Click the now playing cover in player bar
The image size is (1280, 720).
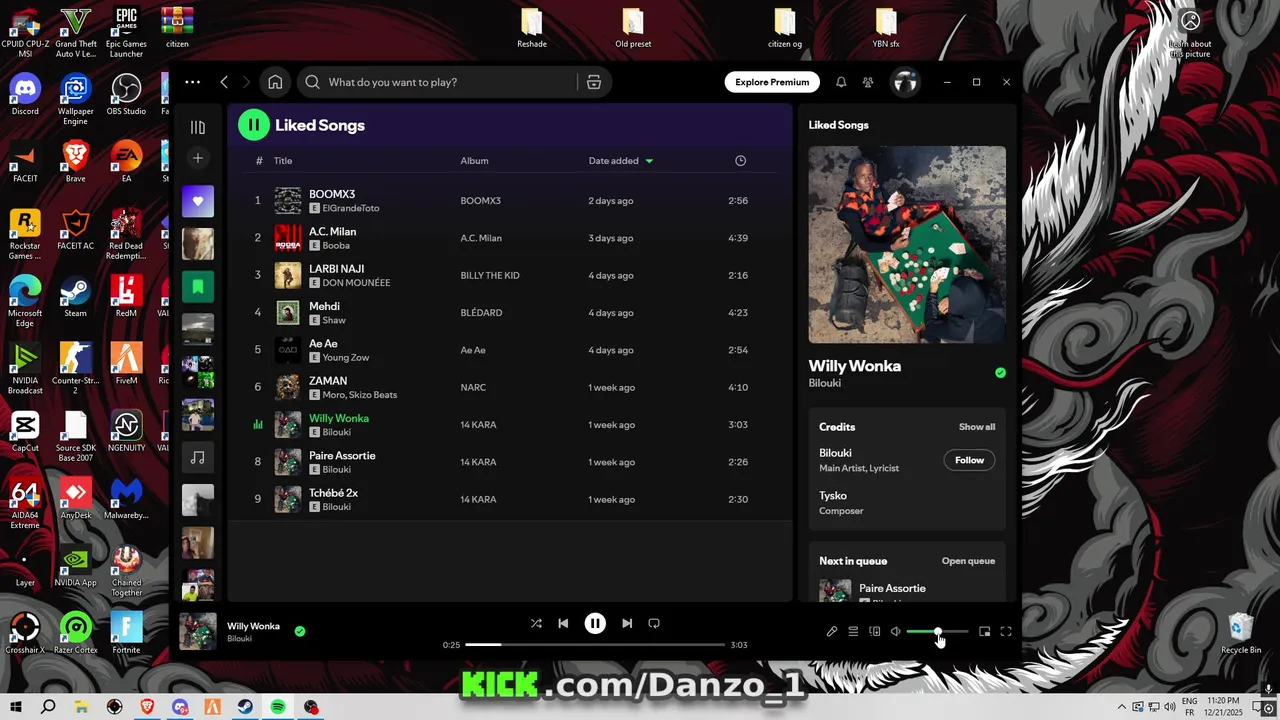click(x=198, y=631)
